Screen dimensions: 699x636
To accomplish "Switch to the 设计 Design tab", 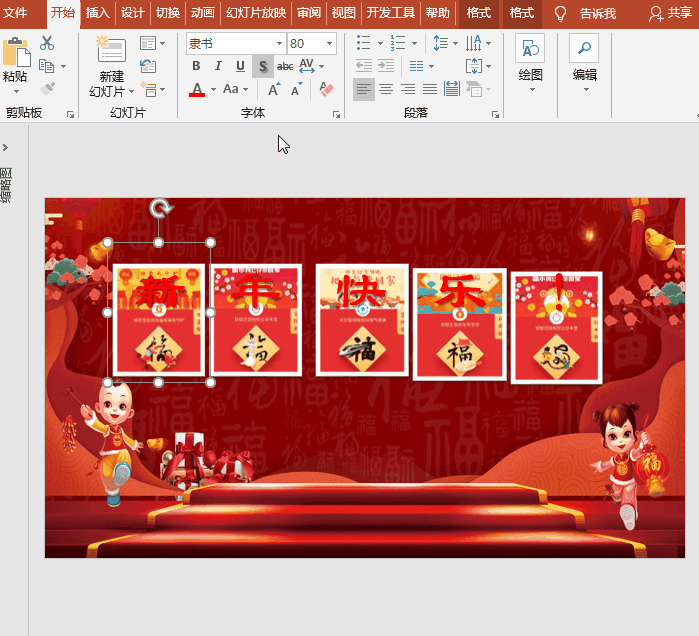I will 132,13.
